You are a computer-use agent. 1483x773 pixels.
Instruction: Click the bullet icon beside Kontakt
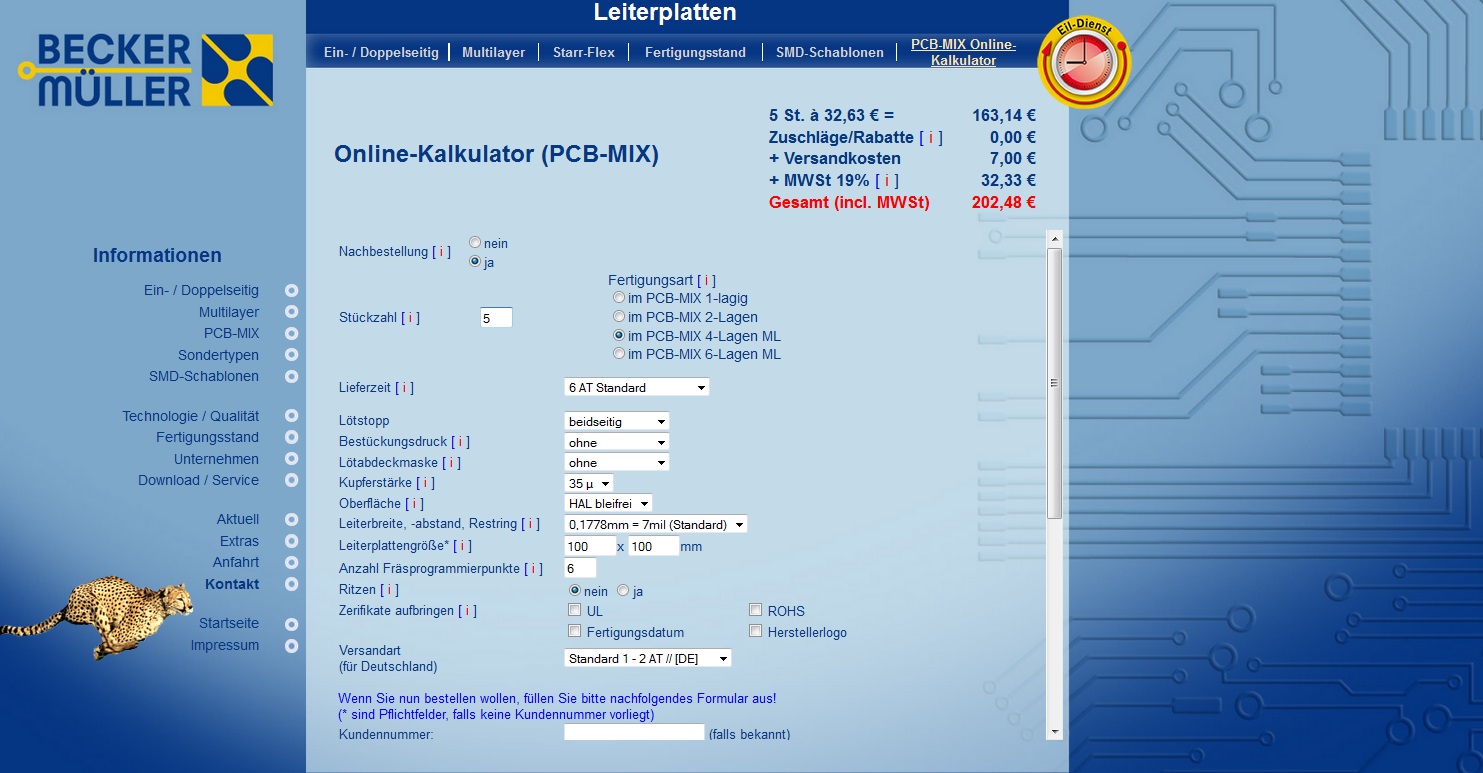[291, 584]
